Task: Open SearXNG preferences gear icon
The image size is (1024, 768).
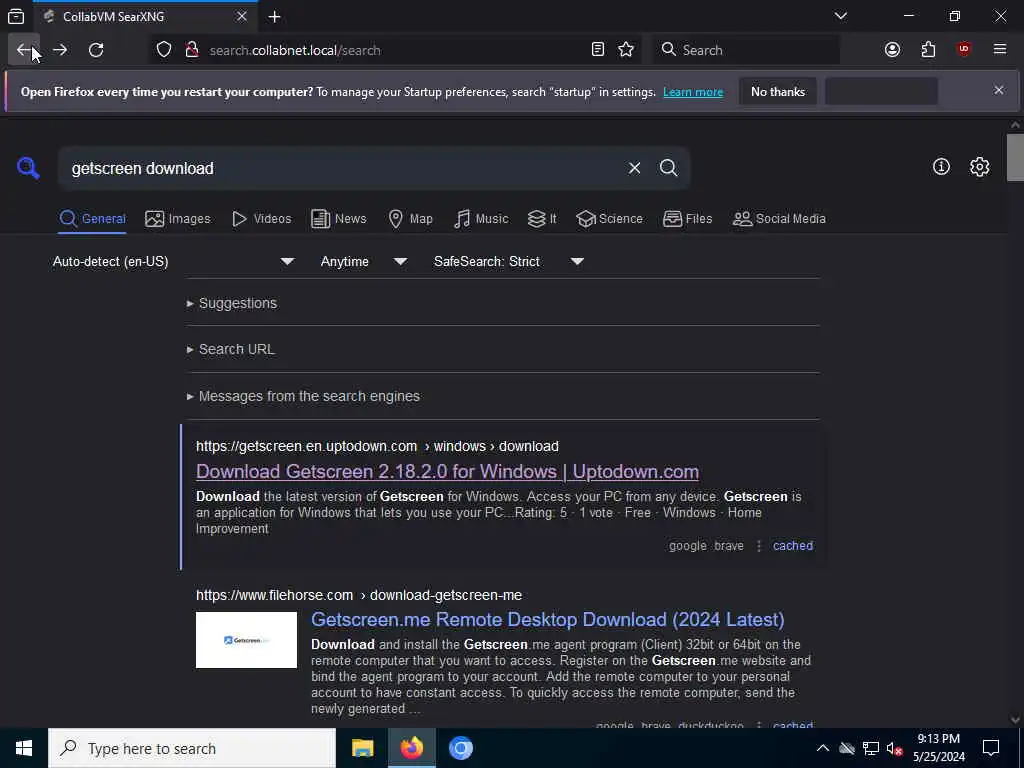Action: coord(979,167)
